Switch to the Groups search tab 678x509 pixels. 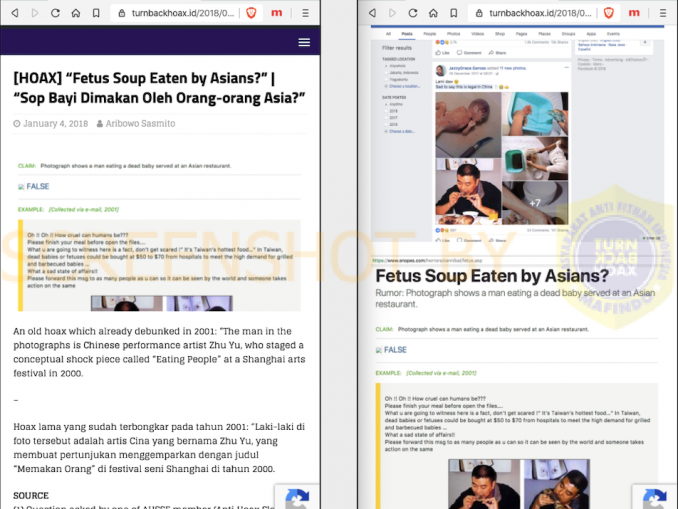(x=568, y=34)
